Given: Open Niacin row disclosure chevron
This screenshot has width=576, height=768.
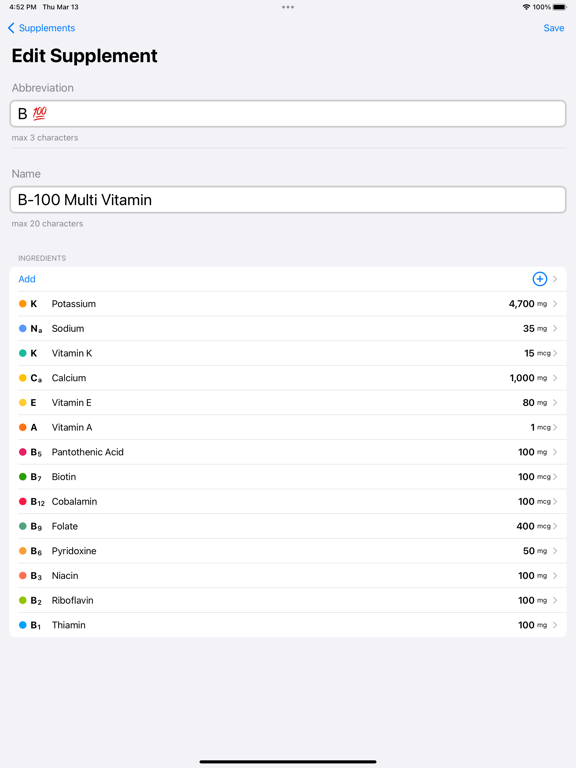Looking at the screenshot, I should 555,576.
